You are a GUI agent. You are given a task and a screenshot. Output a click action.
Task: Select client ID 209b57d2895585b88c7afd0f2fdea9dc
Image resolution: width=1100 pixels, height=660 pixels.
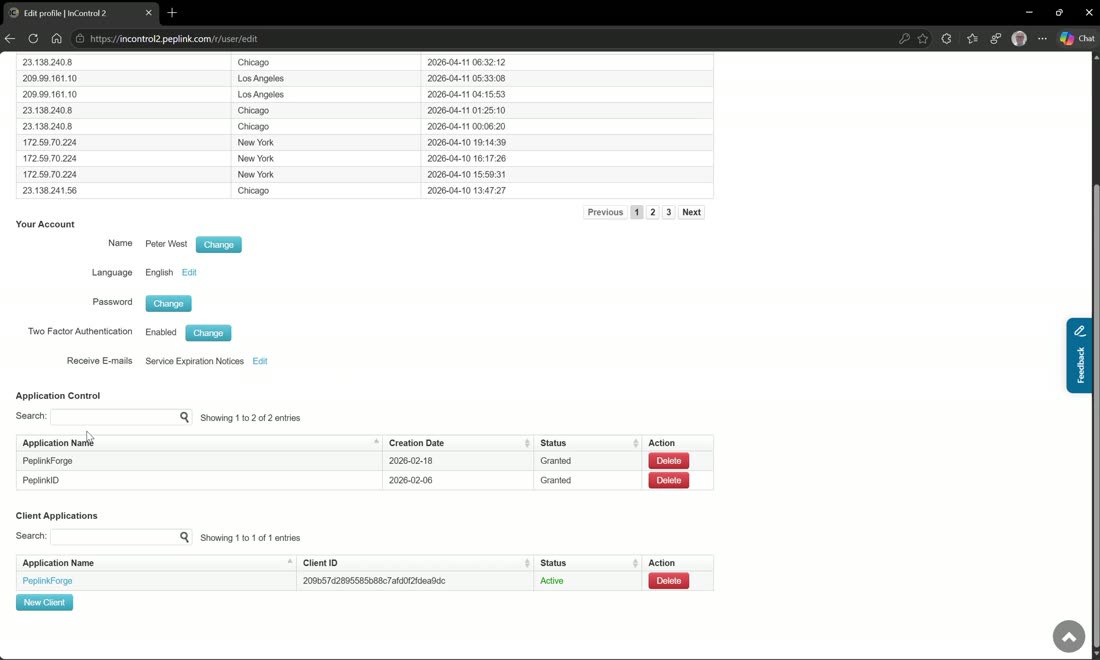pyautogui.click(x=374, y=581)
